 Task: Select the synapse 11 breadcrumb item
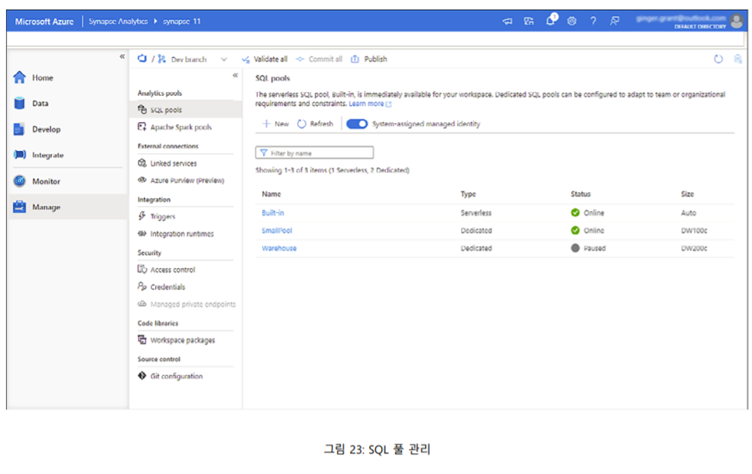(182, 21)
